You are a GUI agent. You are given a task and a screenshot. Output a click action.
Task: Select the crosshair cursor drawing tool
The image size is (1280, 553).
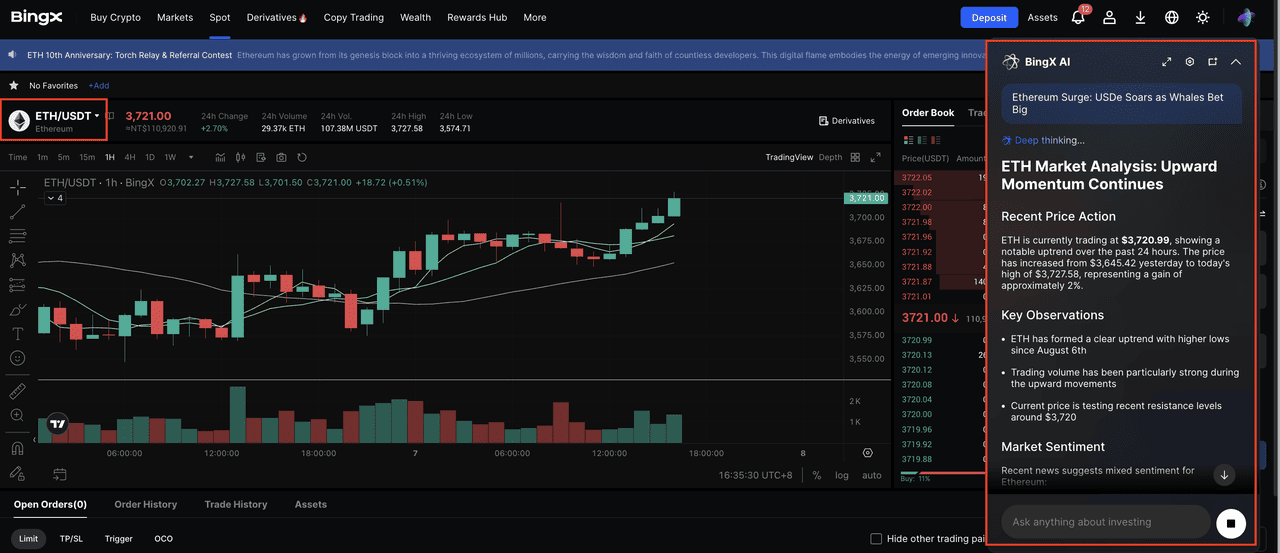(17, 187)
